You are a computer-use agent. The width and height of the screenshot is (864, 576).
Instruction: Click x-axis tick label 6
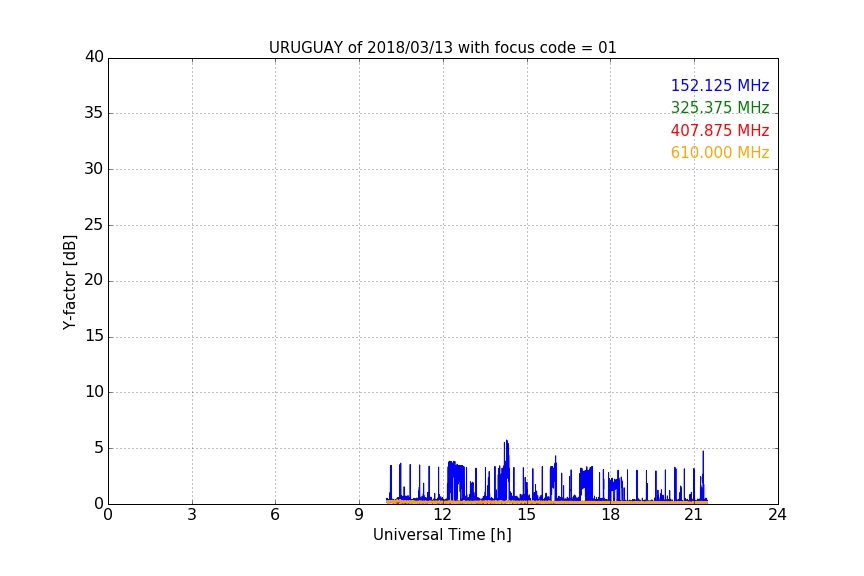pyautogui.click(x=275, y=515)
